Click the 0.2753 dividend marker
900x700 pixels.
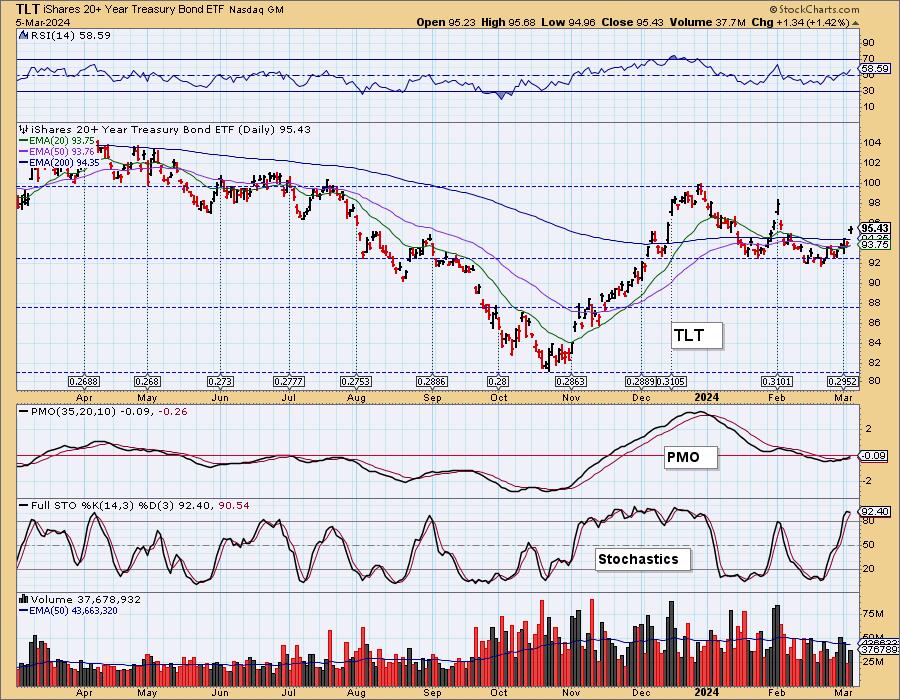356,382
